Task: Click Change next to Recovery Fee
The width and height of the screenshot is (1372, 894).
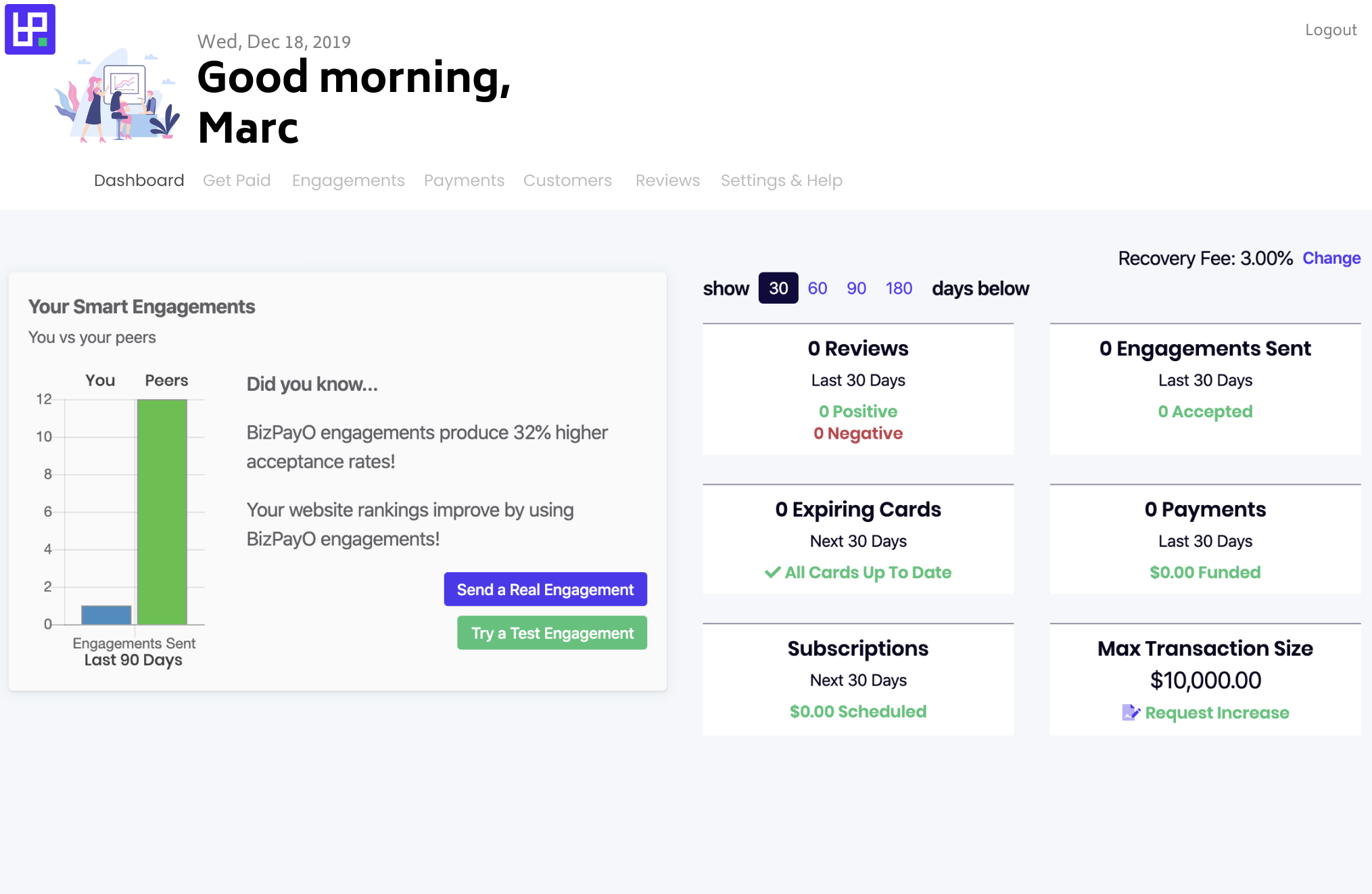Action: (1331, 258)
